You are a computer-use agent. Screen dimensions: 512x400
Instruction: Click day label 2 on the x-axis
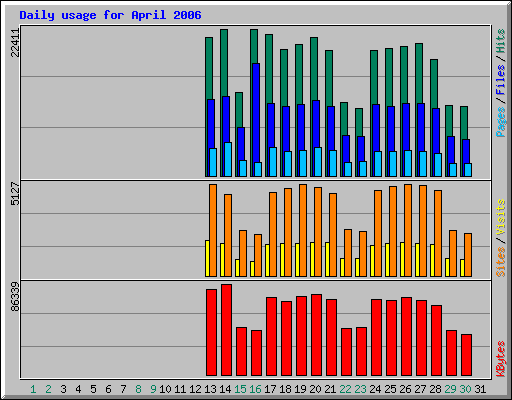(48, 389)
